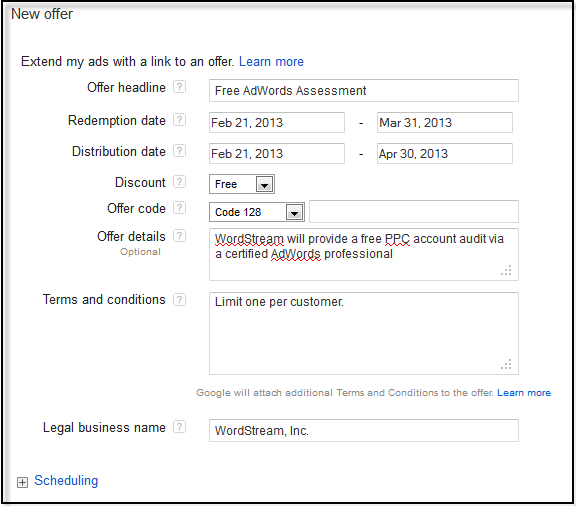Image resolution: width=576 pixels, height=506 pixels.
Task: Click the help icon beside Offer details
Action: 179,236
